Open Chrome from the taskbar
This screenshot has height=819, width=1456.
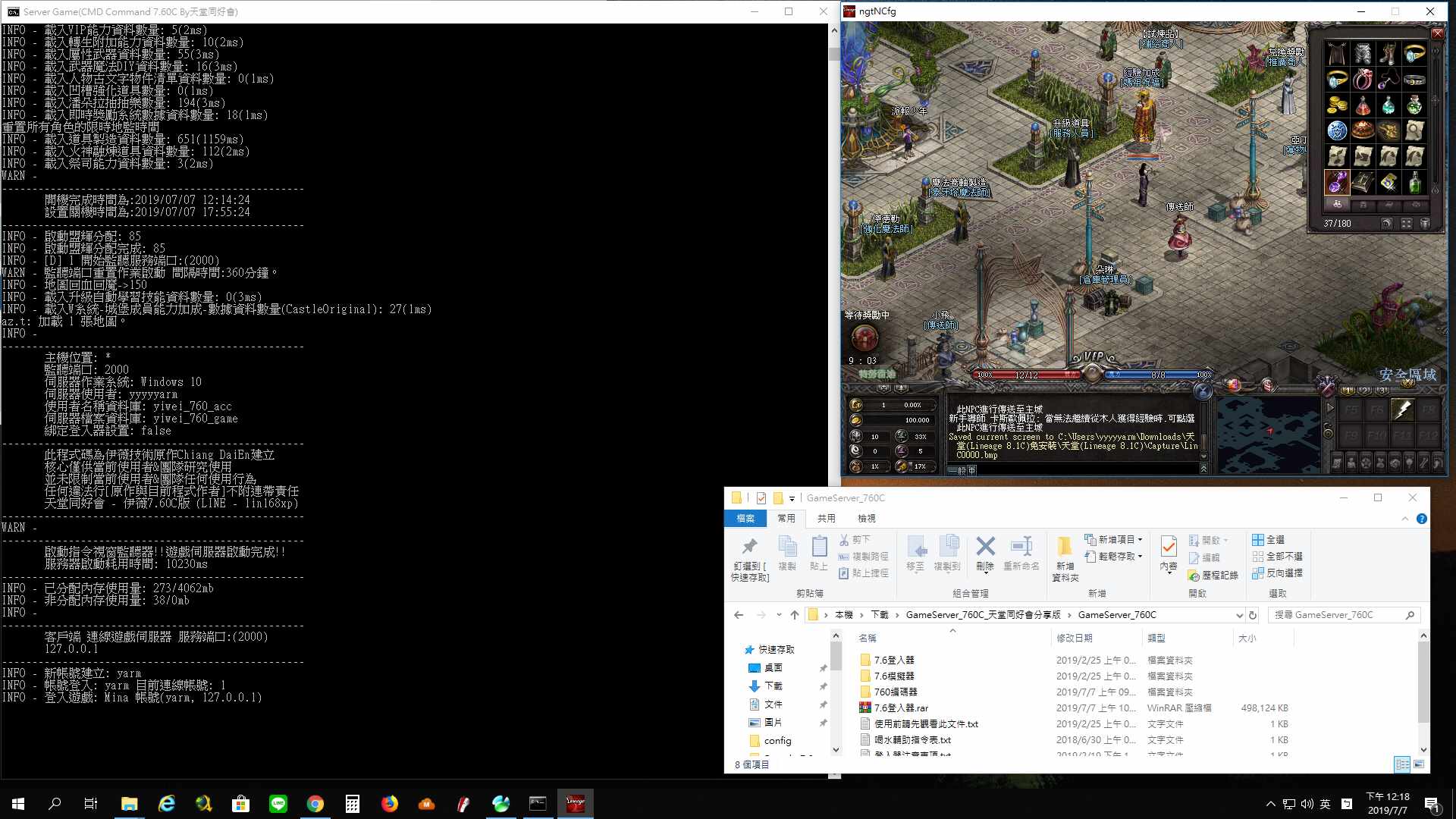tap(315, 804)
